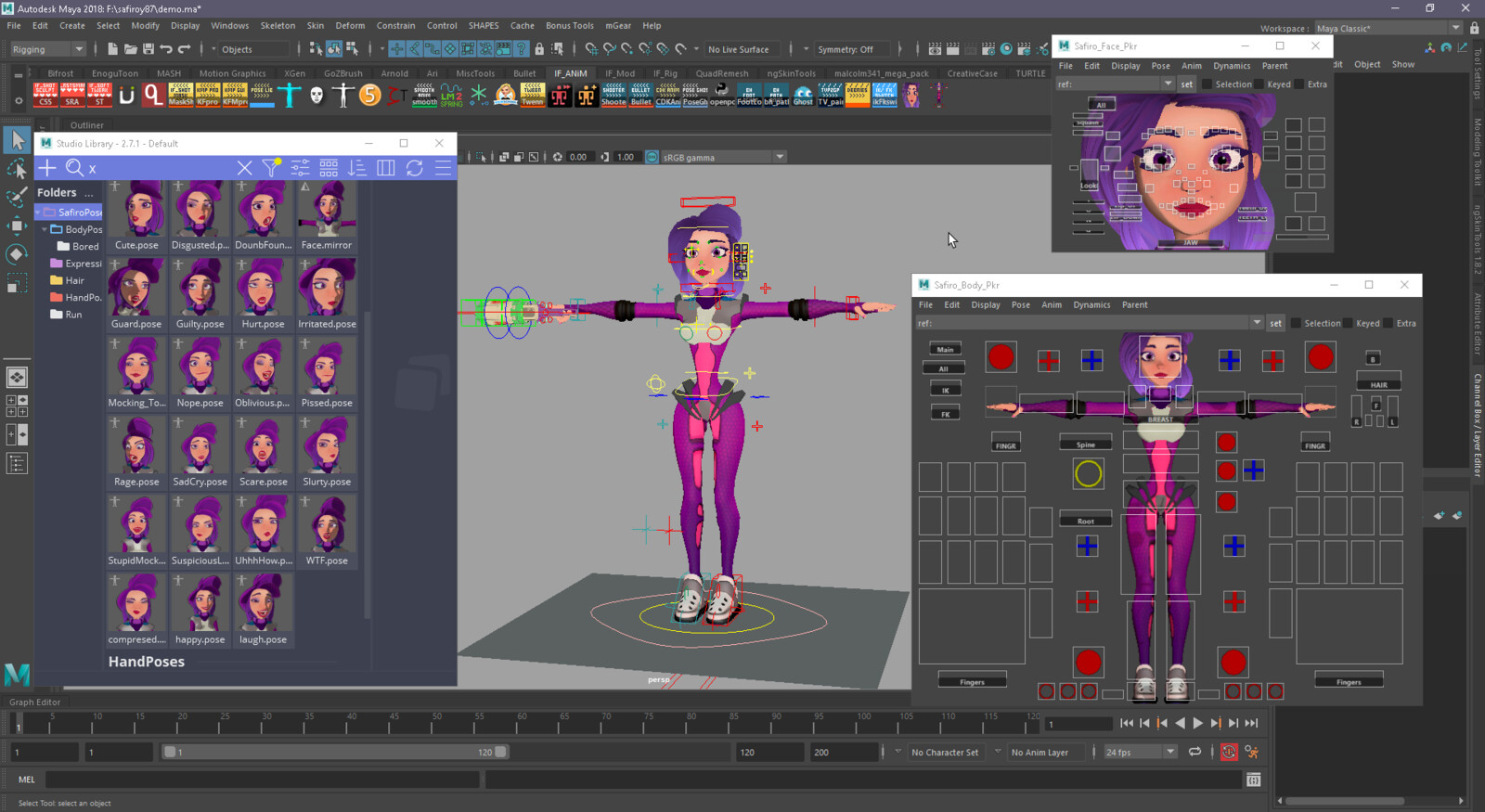Click the cyan T-pose figure shelf icon
Image resolution: width=1485 pixels, height=812 pixels.
(290, 95)
